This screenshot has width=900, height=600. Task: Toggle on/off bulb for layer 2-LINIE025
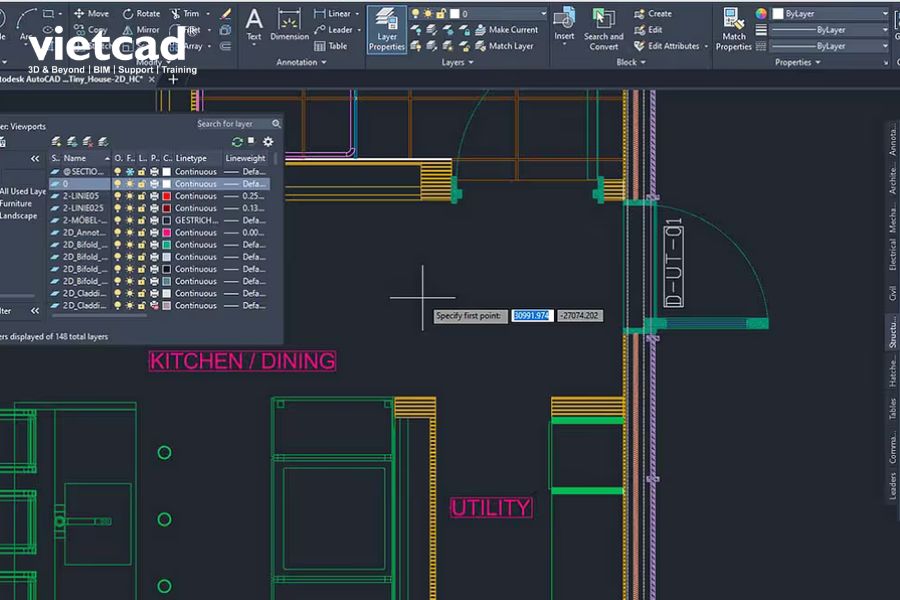click(x=118, y=208)
